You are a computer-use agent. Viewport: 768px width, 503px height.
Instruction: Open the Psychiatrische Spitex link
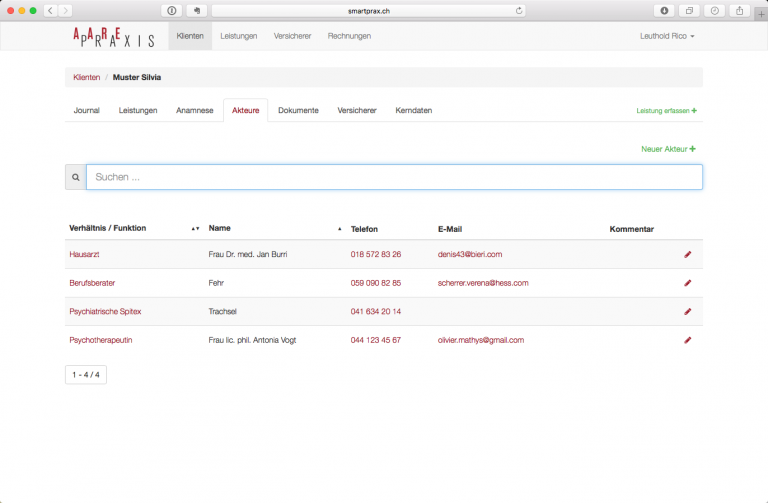click(105, 311)
